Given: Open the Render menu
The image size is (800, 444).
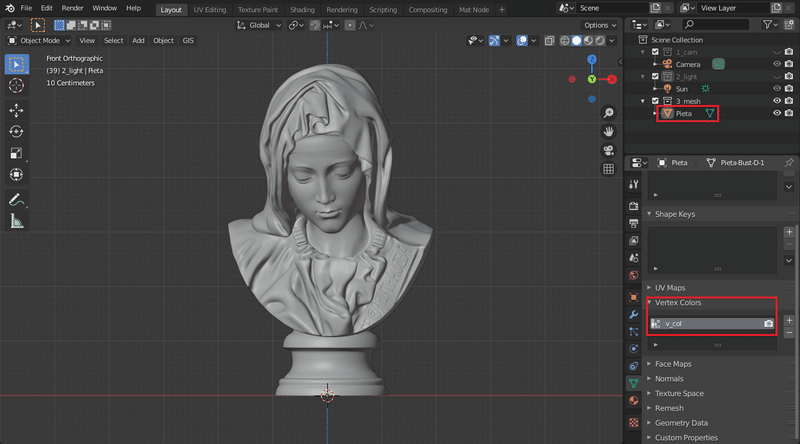Looking at the screenshot, I should pyautogui.click(x=72, y=8).
